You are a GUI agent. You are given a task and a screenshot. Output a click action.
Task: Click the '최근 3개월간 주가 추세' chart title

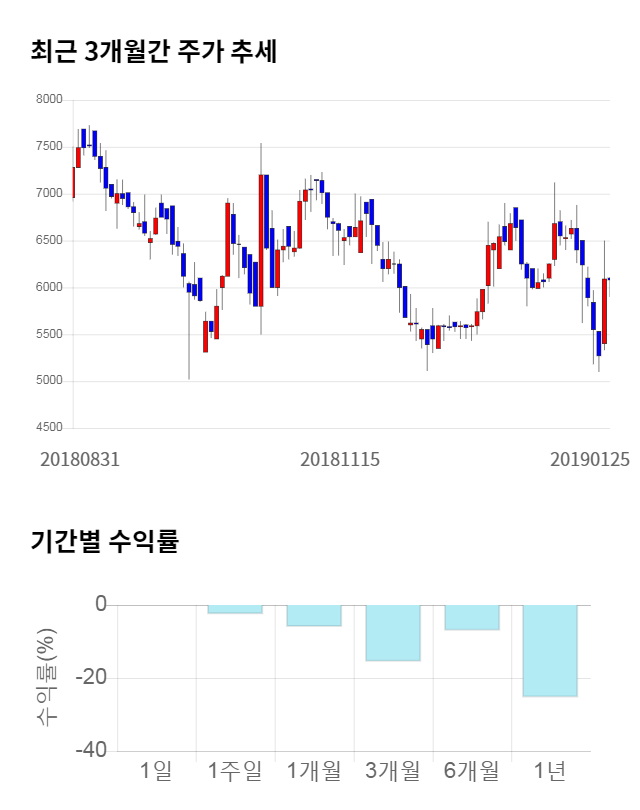click(154, 52)
